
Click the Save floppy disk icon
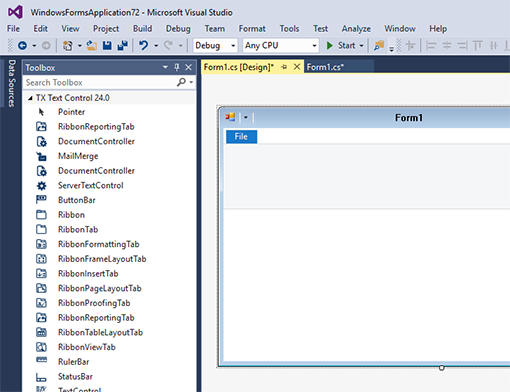click(x=107, y=45)
